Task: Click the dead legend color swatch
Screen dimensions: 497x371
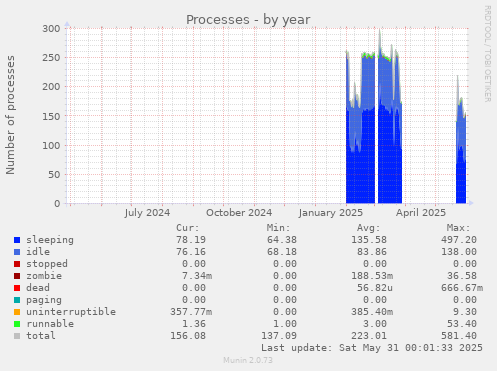Action: tap(17, 288)
